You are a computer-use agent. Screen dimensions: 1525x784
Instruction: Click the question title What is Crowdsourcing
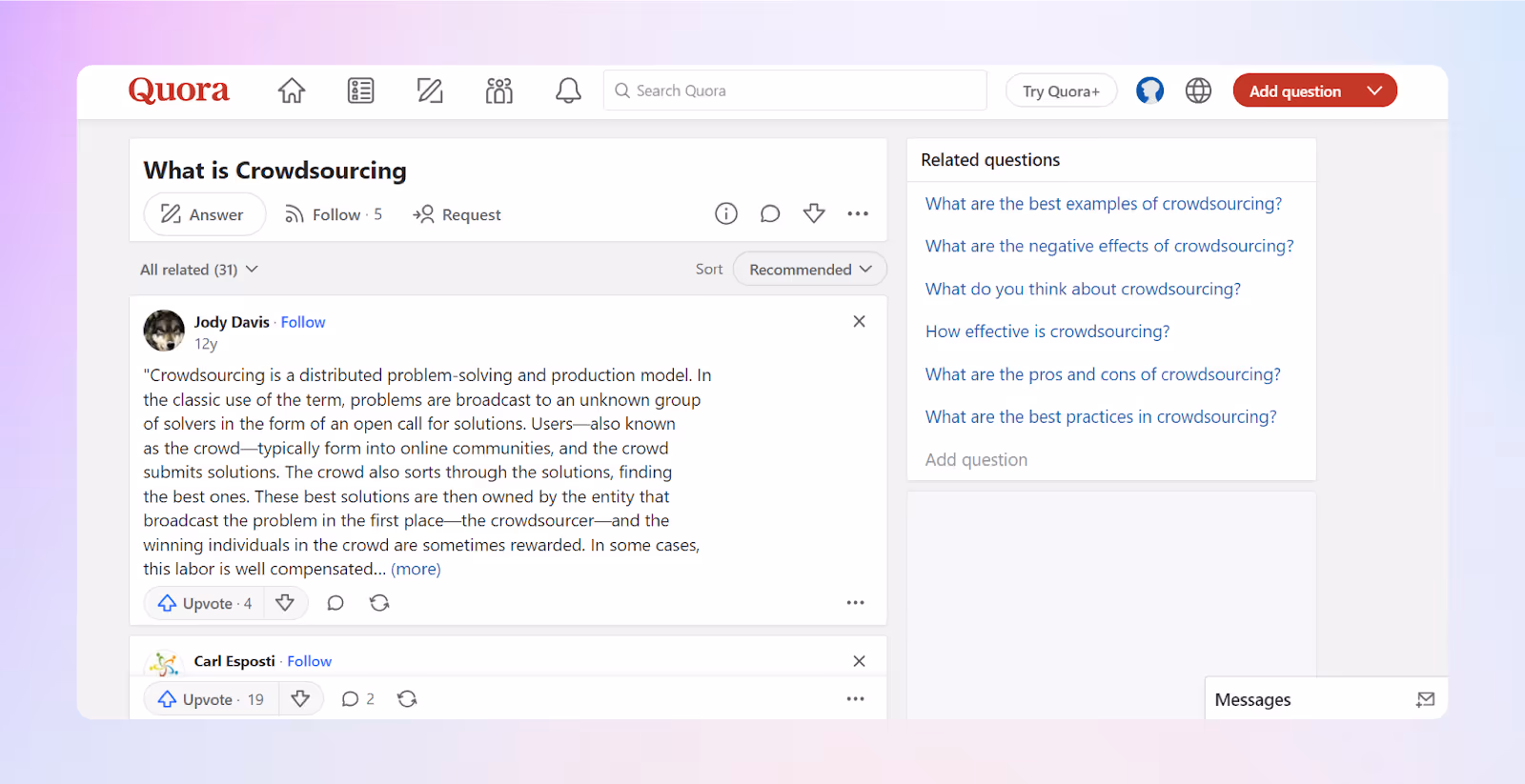click(274, 171)
